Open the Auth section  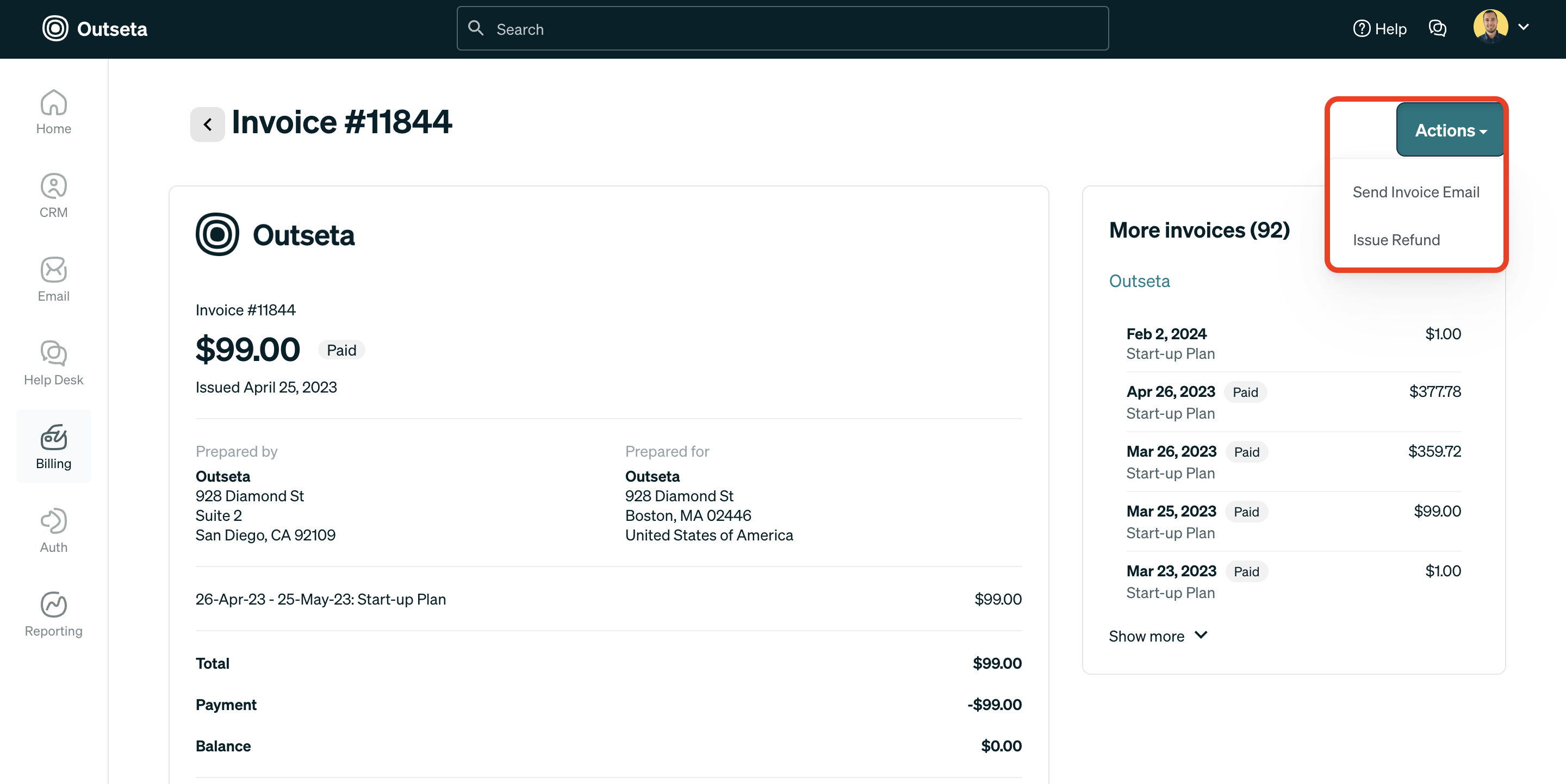pos(53,530)
